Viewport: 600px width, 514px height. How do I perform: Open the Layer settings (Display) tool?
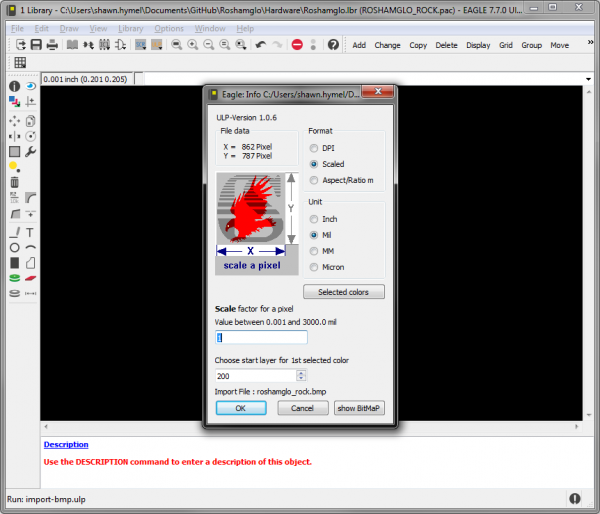coord(15,101)
